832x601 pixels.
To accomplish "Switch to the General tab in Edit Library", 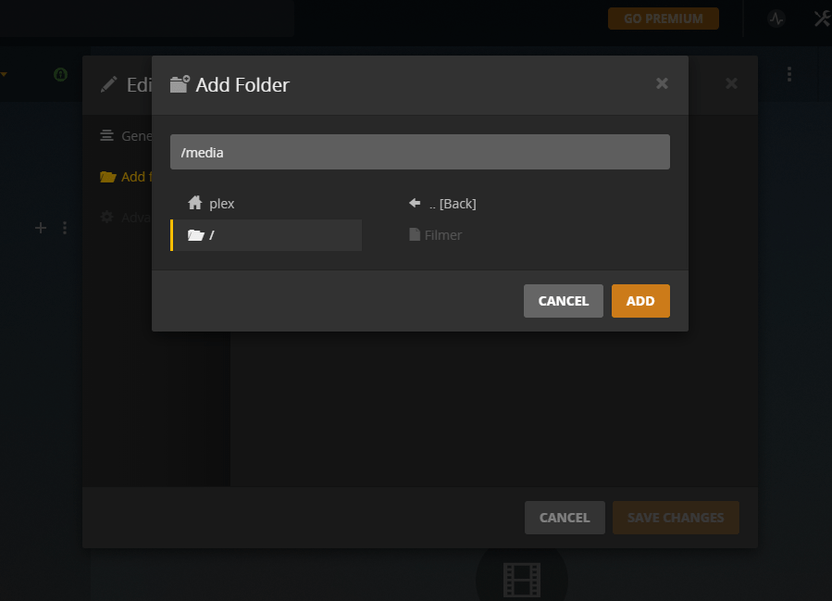I will 126,136.
